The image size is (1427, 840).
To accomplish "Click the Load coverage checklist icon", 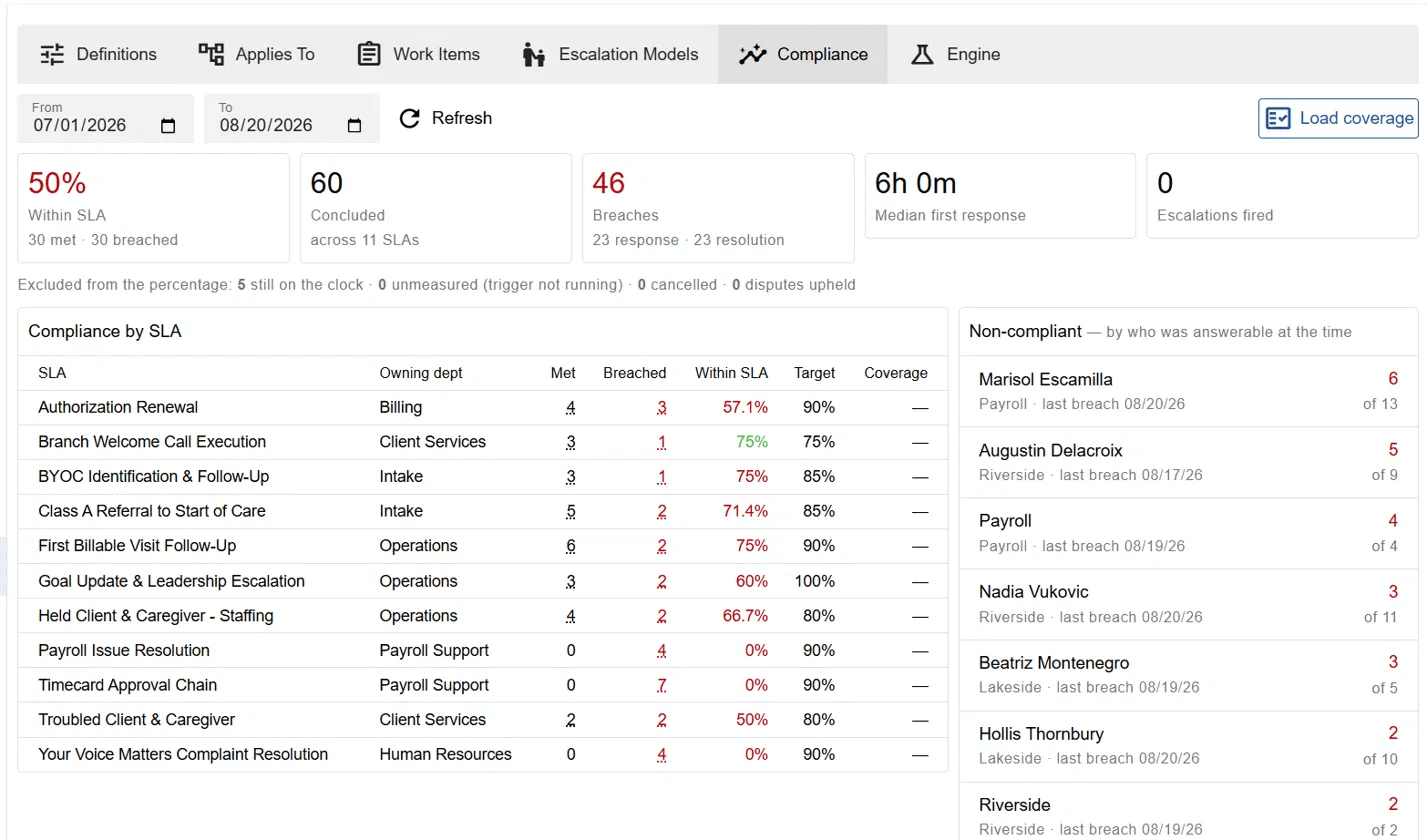I will click(1278, 118).
